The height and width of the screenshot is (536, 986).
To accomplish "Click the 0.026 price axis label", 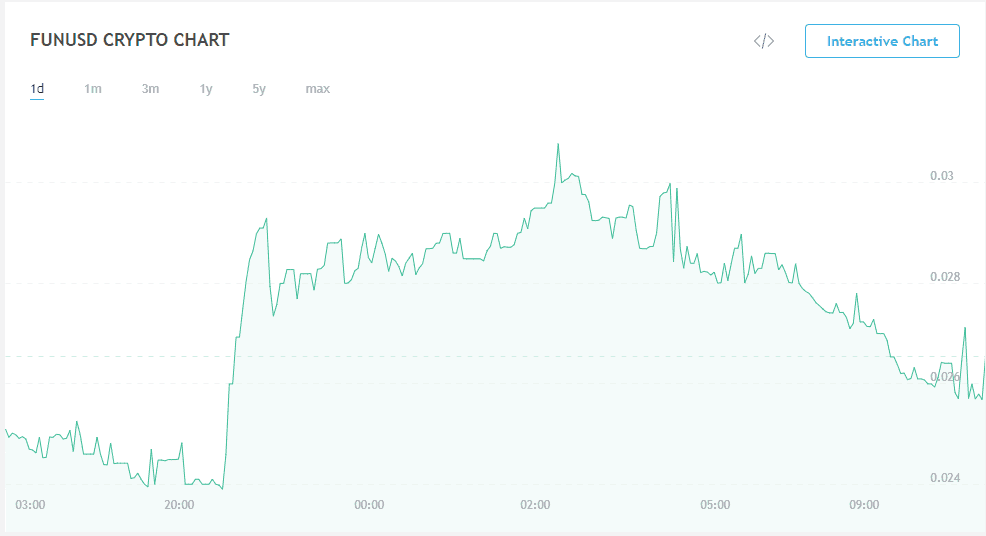I will click(945, 377).
